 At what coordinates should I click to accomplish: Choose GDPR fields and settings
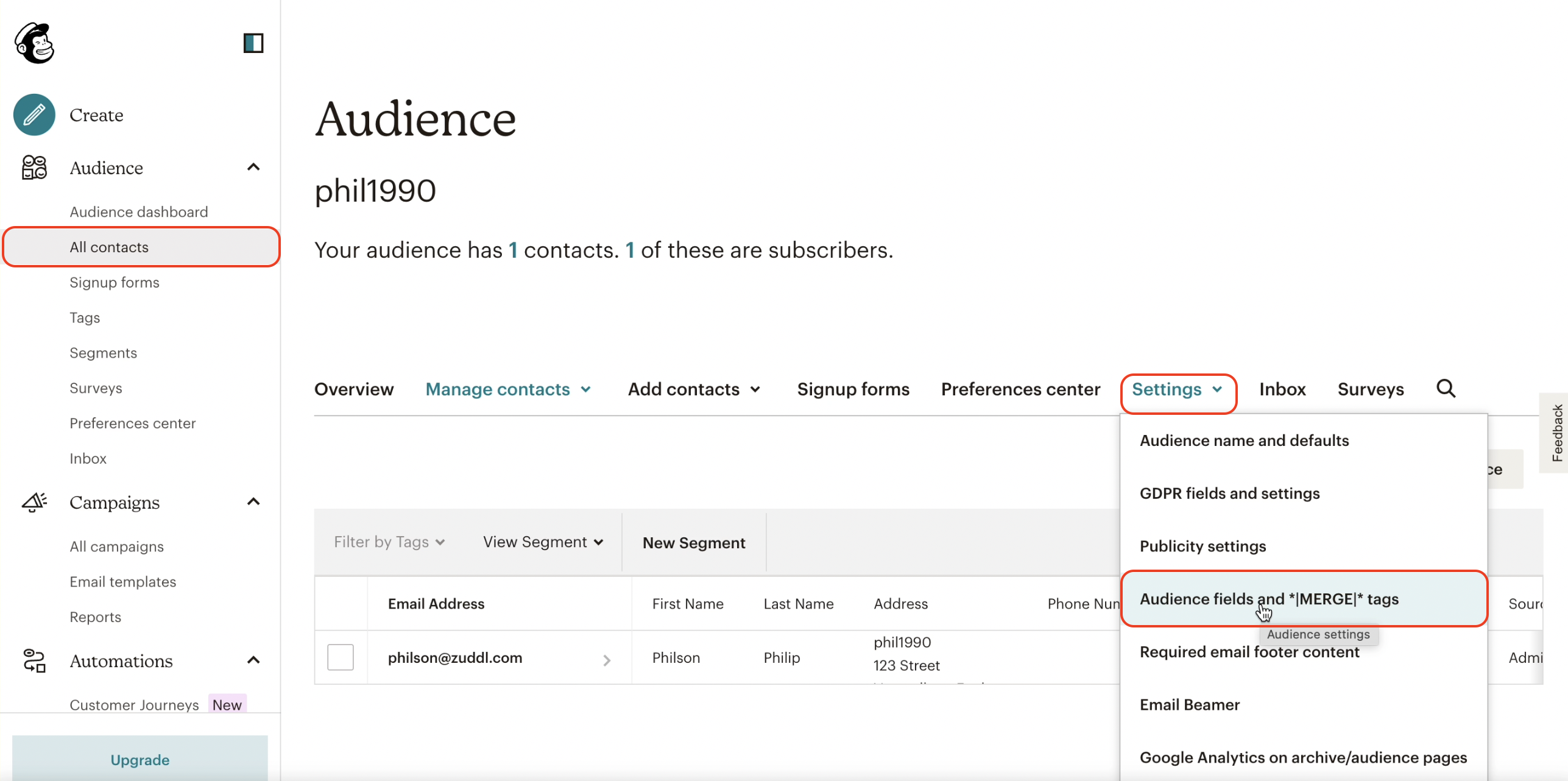(x=1304, y=493)
